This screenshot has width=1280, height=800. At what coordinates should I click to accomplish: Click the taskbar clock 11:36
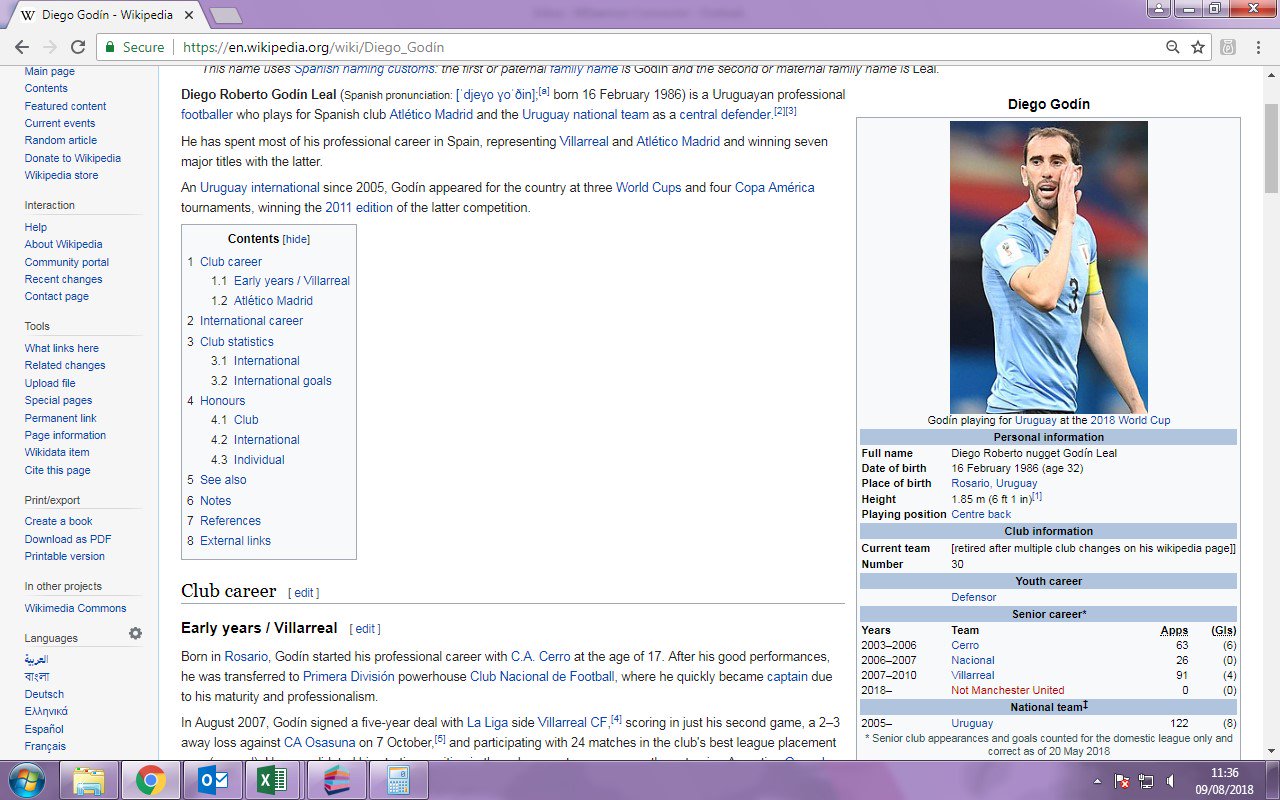(x=1224, y=773)
